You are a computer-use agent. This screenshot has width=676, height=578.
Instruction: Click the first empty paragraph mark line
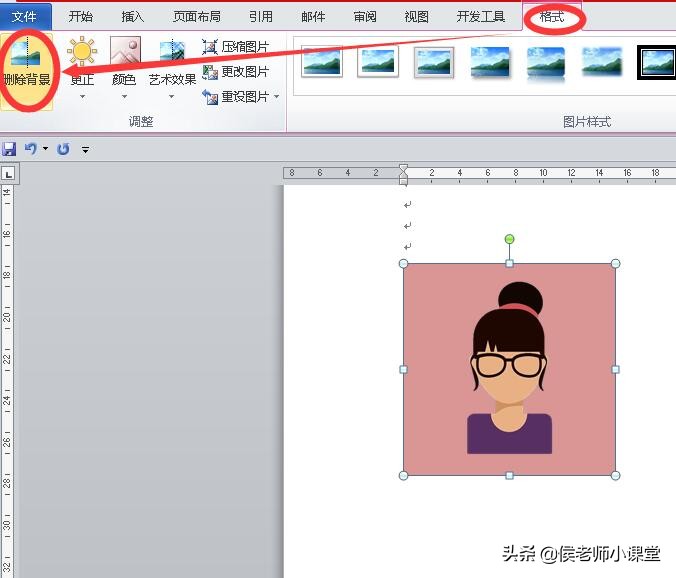(407, 204)
